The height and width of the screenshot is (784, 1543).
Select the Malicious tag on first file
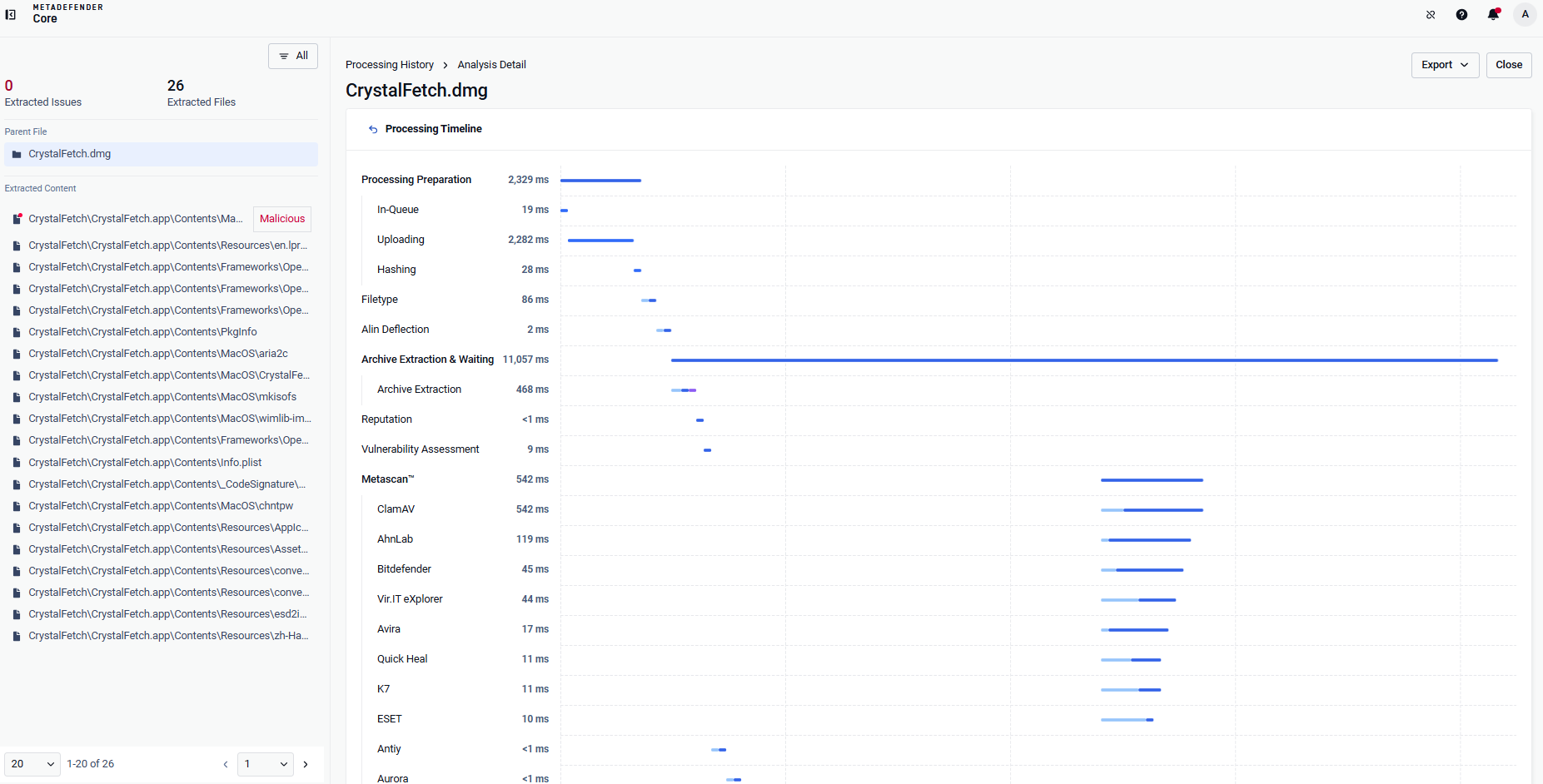coord(282,219)
